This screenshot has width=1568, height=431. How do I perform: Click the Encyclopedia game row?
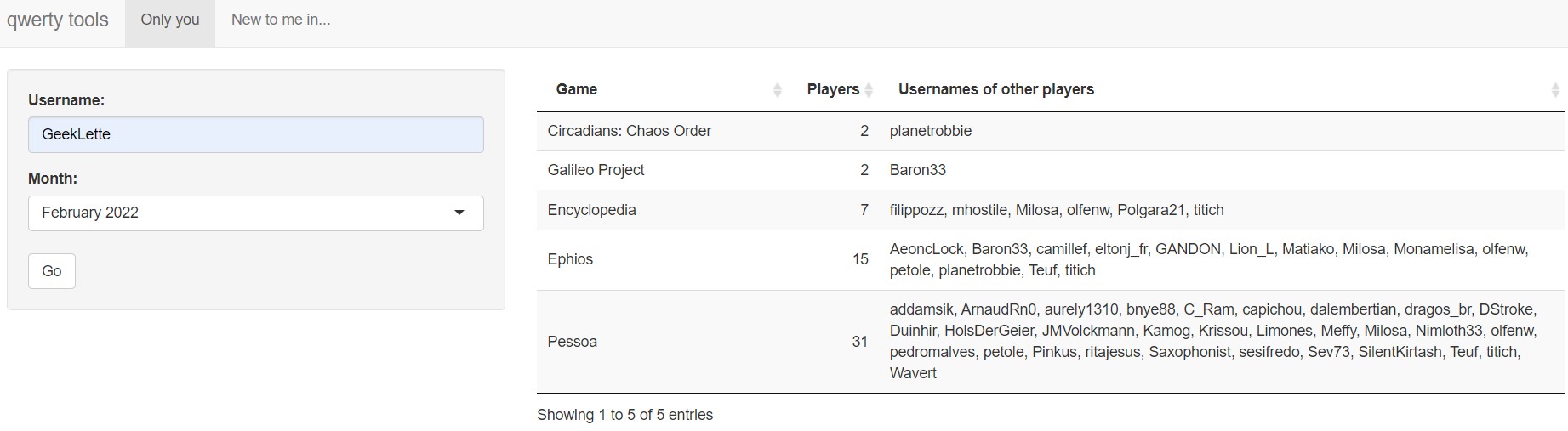pos(591,210)
